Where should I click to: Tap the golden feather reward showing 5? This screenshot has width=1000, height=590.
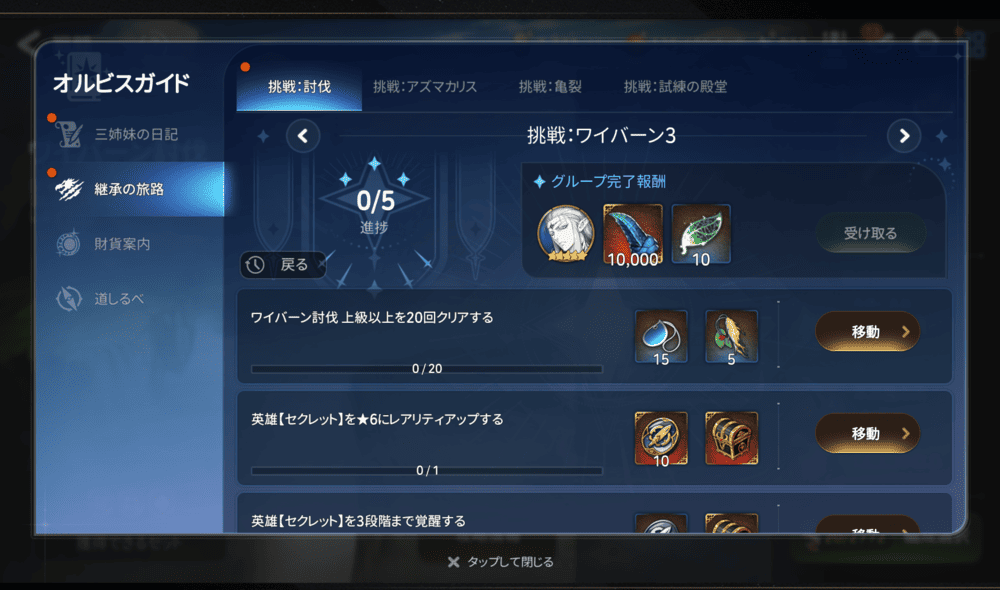click(732, 337)
